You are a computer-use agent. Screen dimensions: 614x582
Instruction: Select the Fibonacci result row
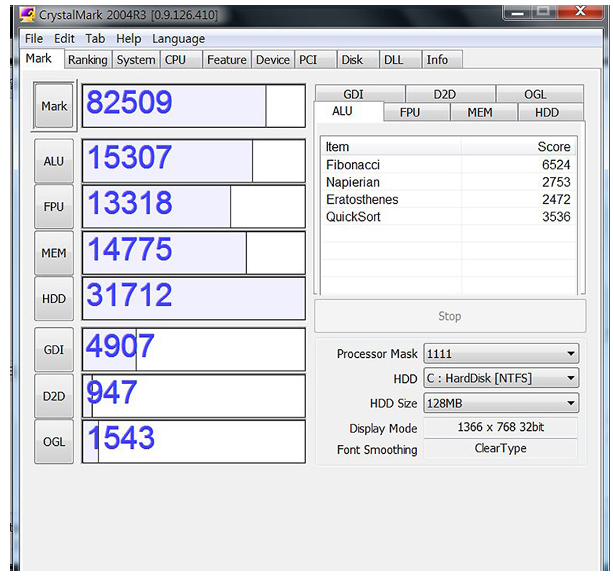point(448,164)
